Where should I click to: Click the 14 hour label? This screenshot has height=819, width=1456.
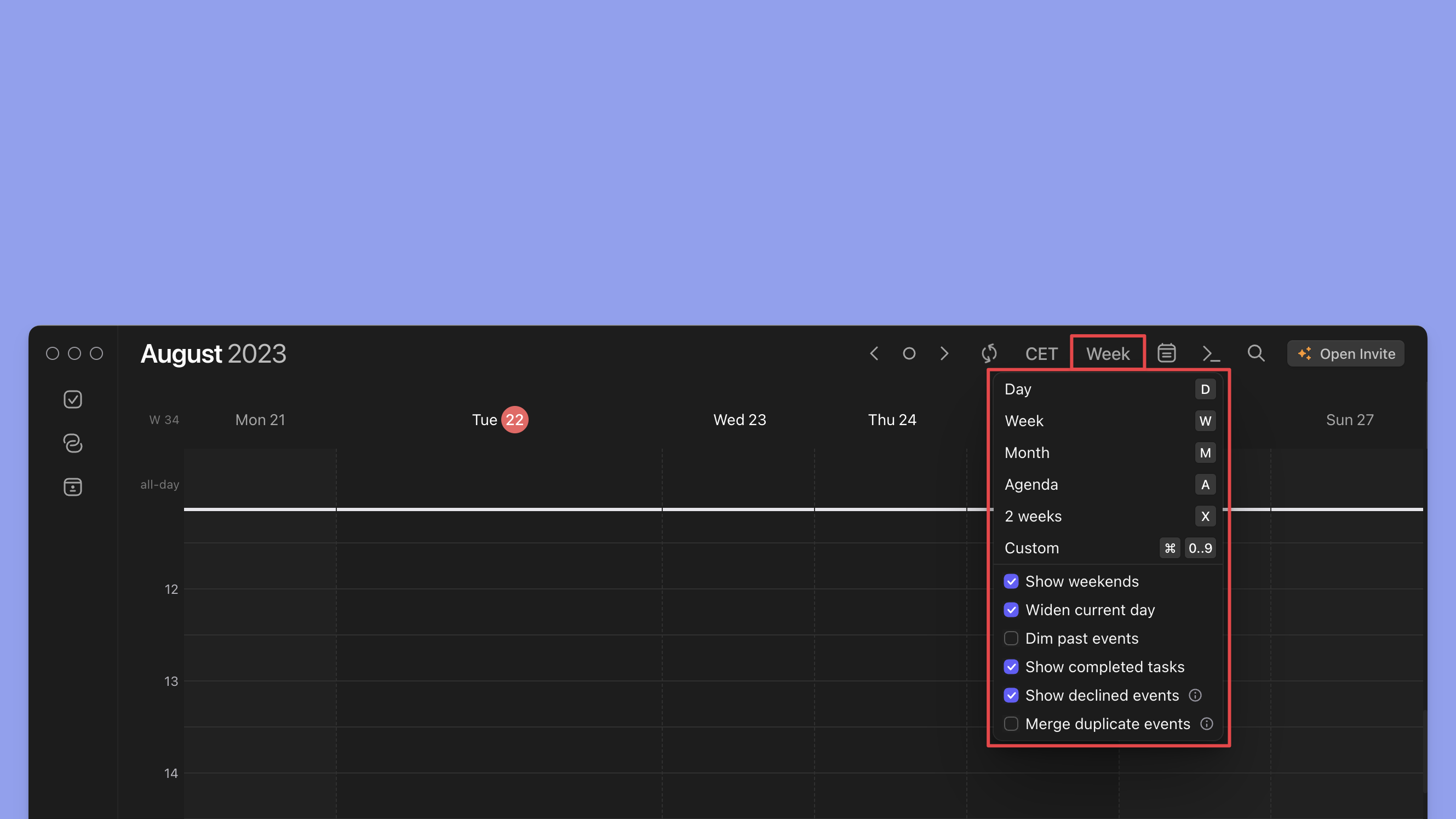(x=171, y=773)
